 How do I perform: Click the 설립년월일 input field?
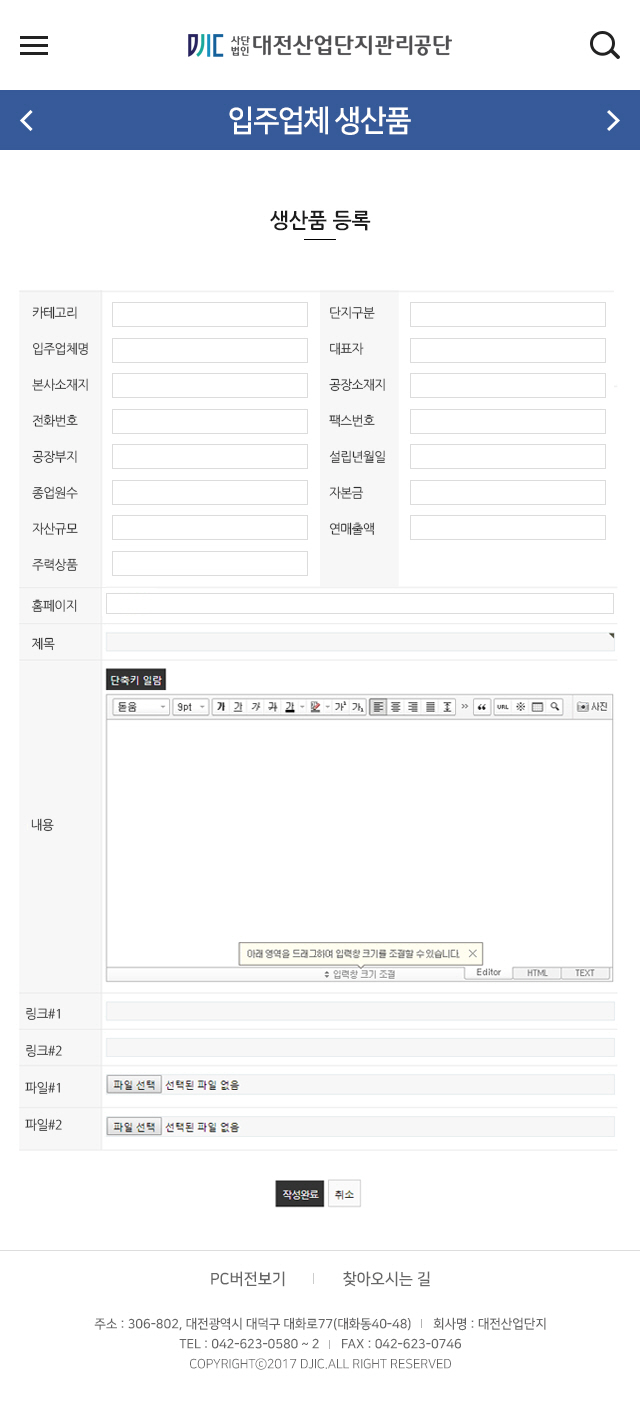pos(508,457)
